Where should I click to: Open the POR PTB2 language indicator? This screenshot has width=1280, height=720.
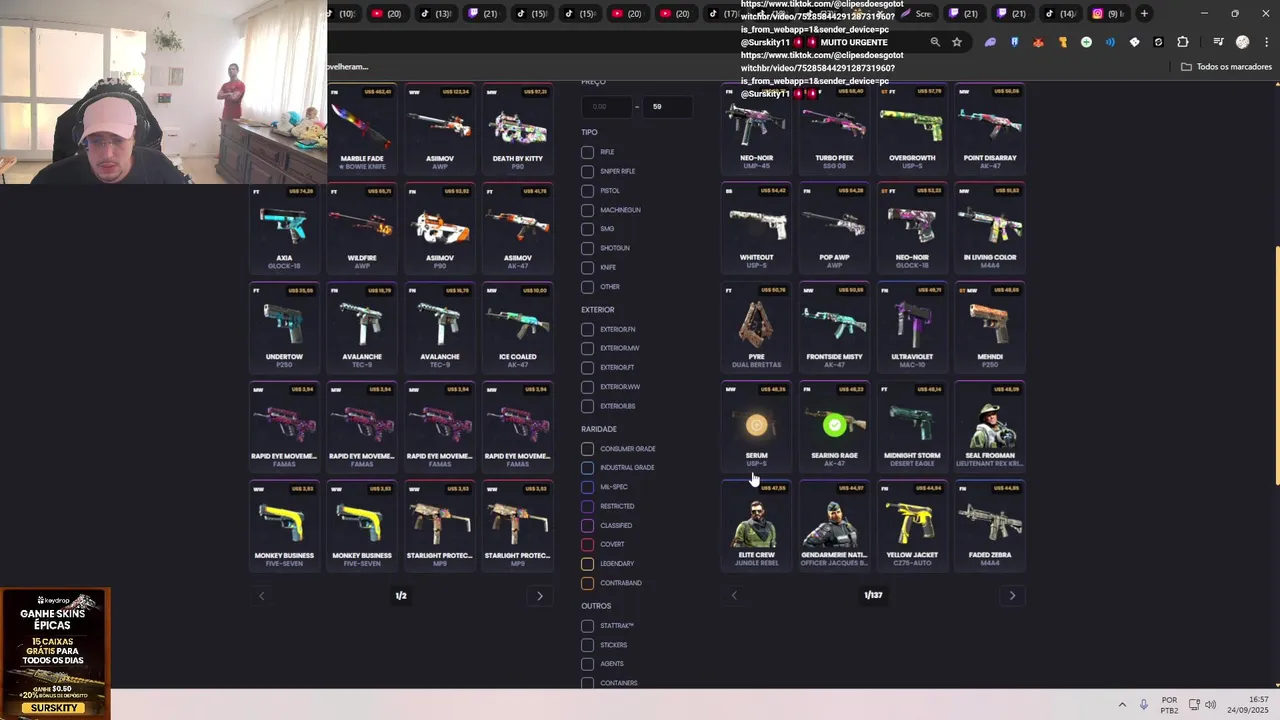tap(1169, 705)
